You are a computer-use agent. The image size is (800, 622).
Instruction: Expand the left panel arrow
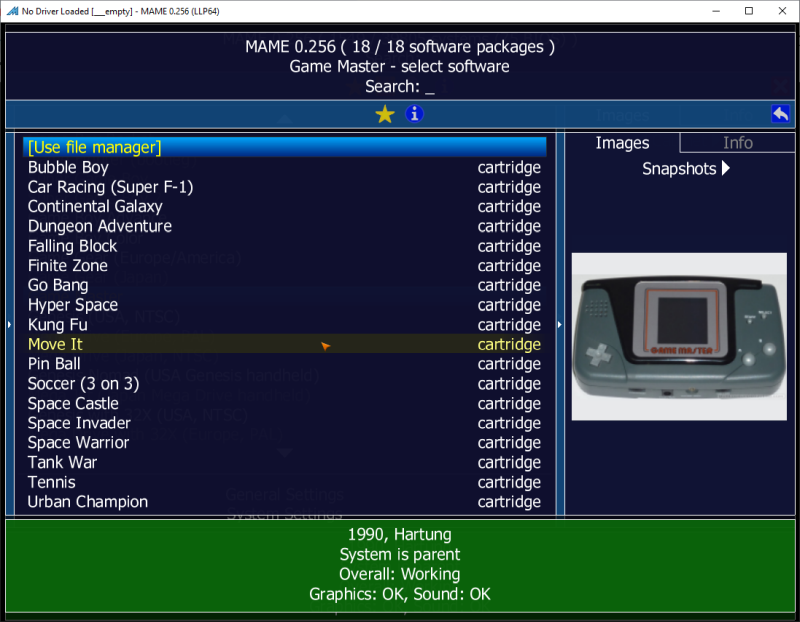coord(9,325)
